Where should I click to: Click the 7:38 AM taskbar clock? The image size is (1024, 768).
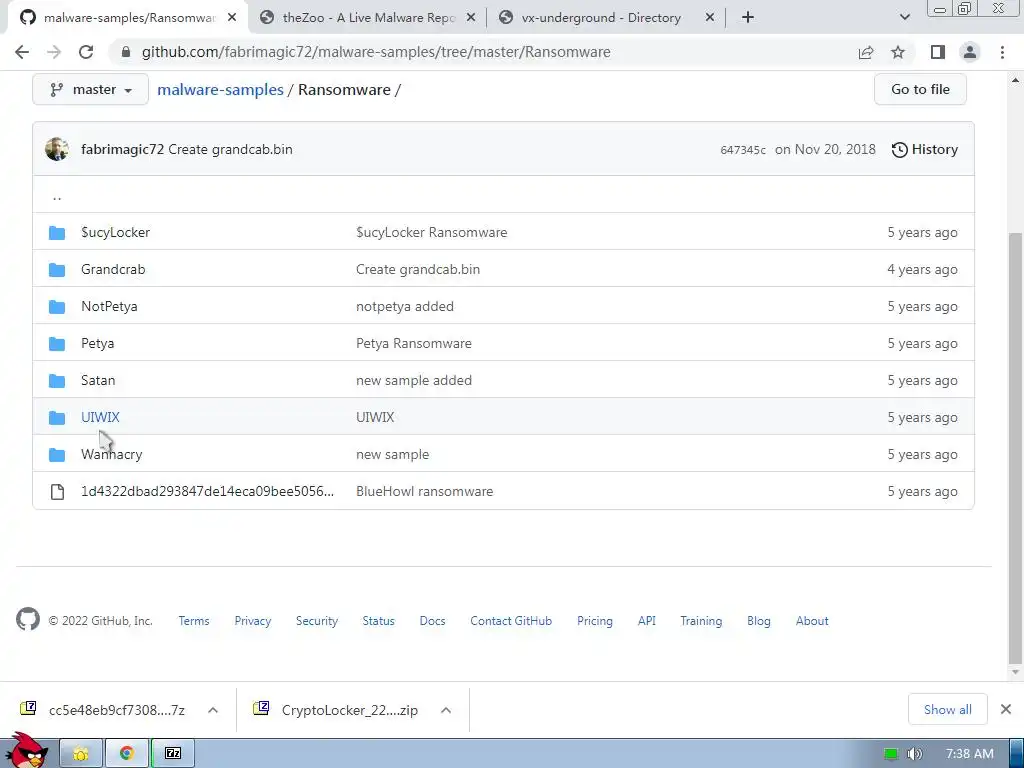pyautogui.click(x=970, y=754)
